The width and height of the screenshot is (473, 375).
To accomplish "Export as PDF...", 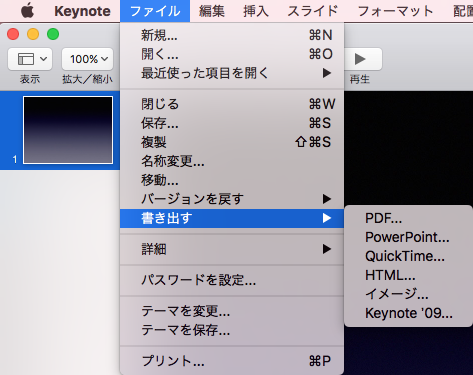I will click(408, 218).
